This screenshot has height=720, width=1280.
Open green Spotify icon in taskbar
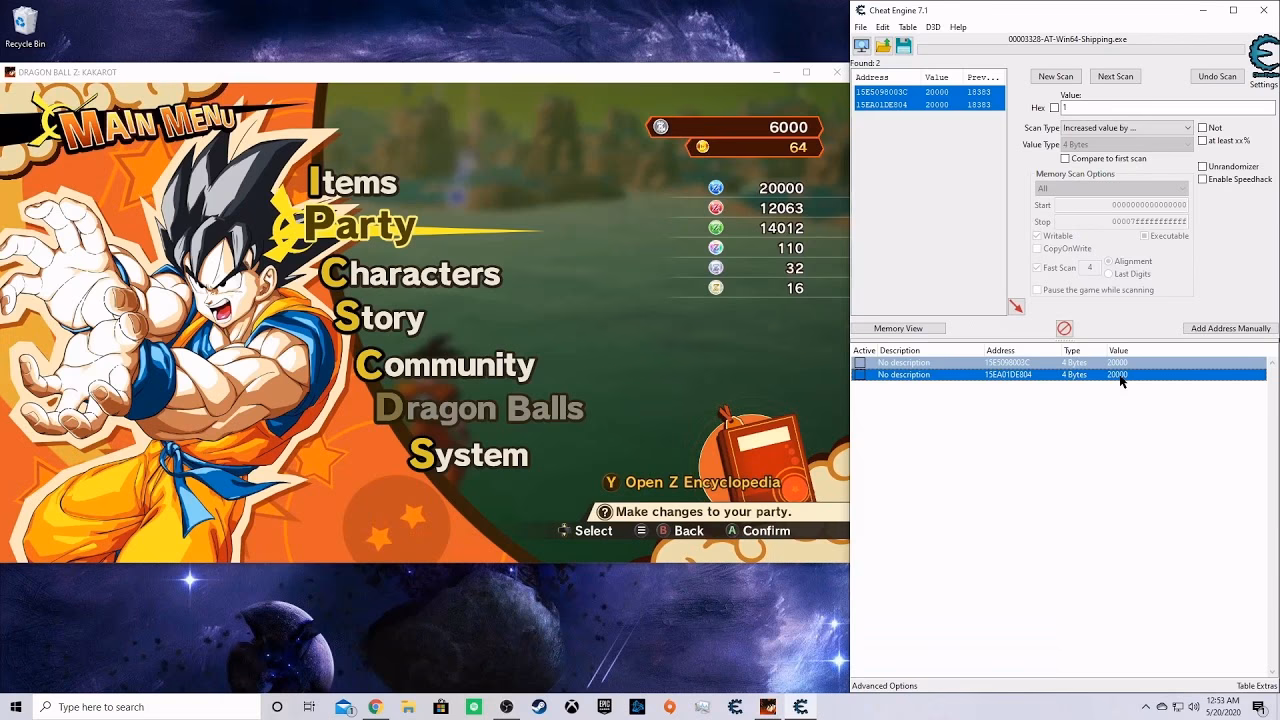point(474,707)
